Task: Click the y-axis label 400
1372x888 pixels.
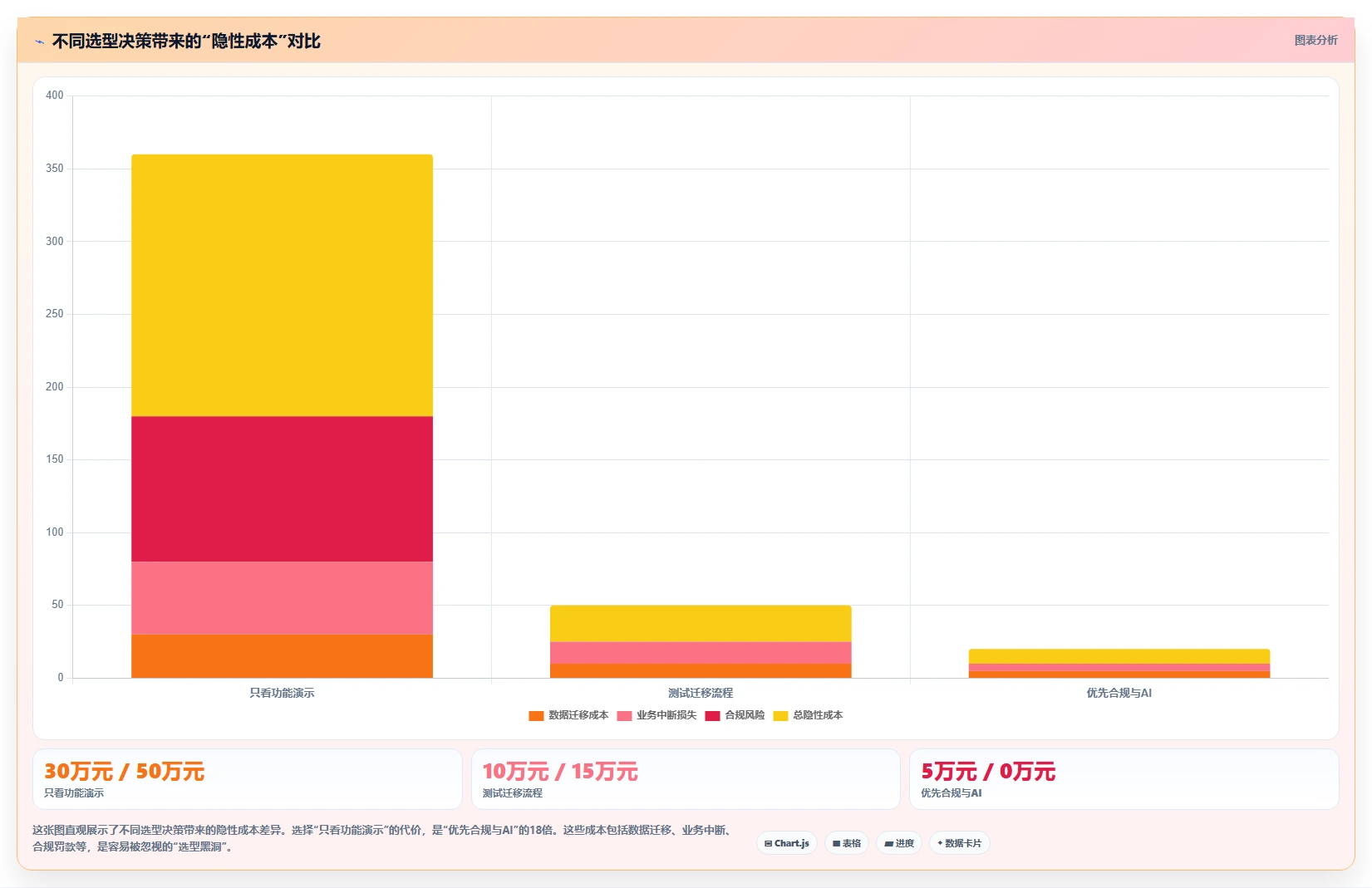Action: click(55, 96)
